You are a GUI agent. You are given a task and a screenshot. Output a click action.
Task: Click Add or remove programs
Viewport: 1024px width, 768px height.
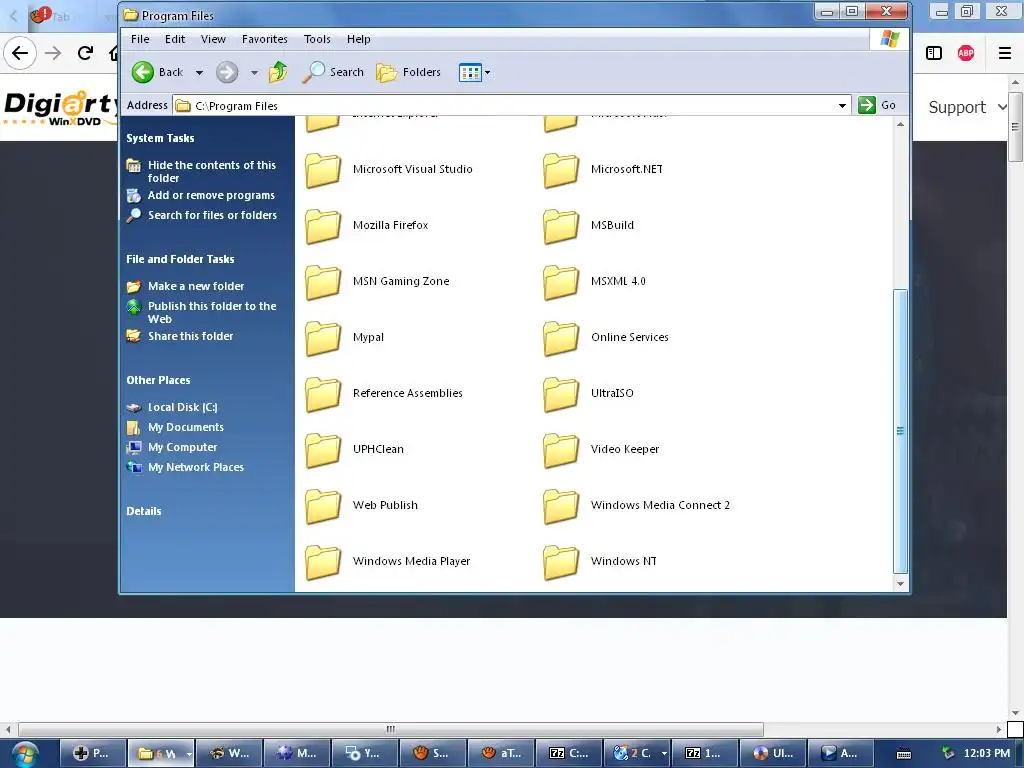(211, 195)
